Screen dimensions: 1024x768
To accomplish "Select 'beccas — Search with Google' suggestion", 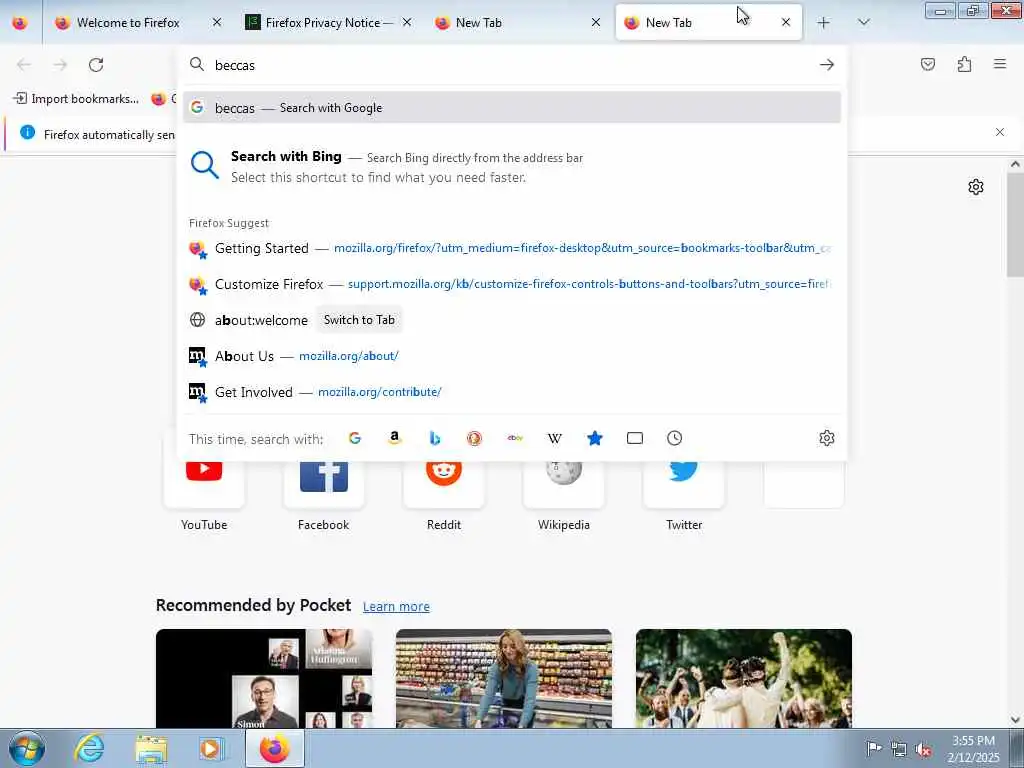I will (512, 108).
